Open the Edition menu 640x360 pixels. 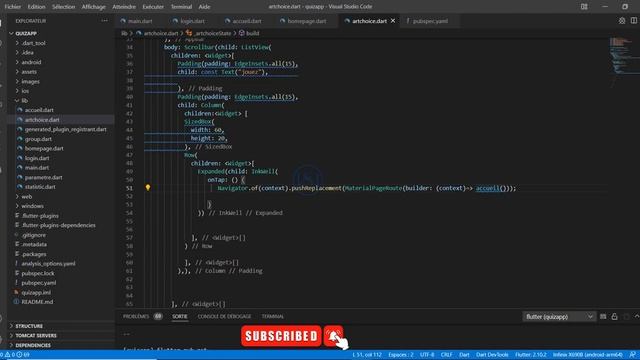tap(36, 7)
